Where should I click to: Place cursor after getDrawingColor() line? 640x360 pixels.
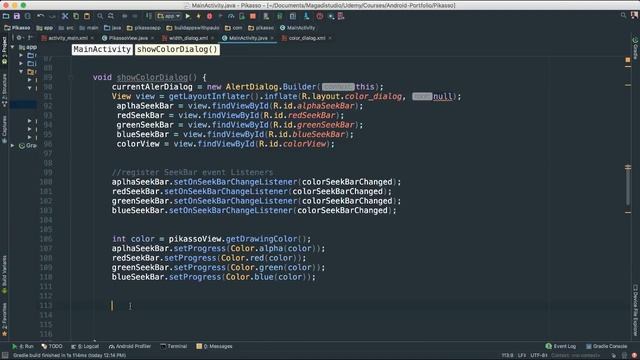pyautogui.click(x=311, y=239)
